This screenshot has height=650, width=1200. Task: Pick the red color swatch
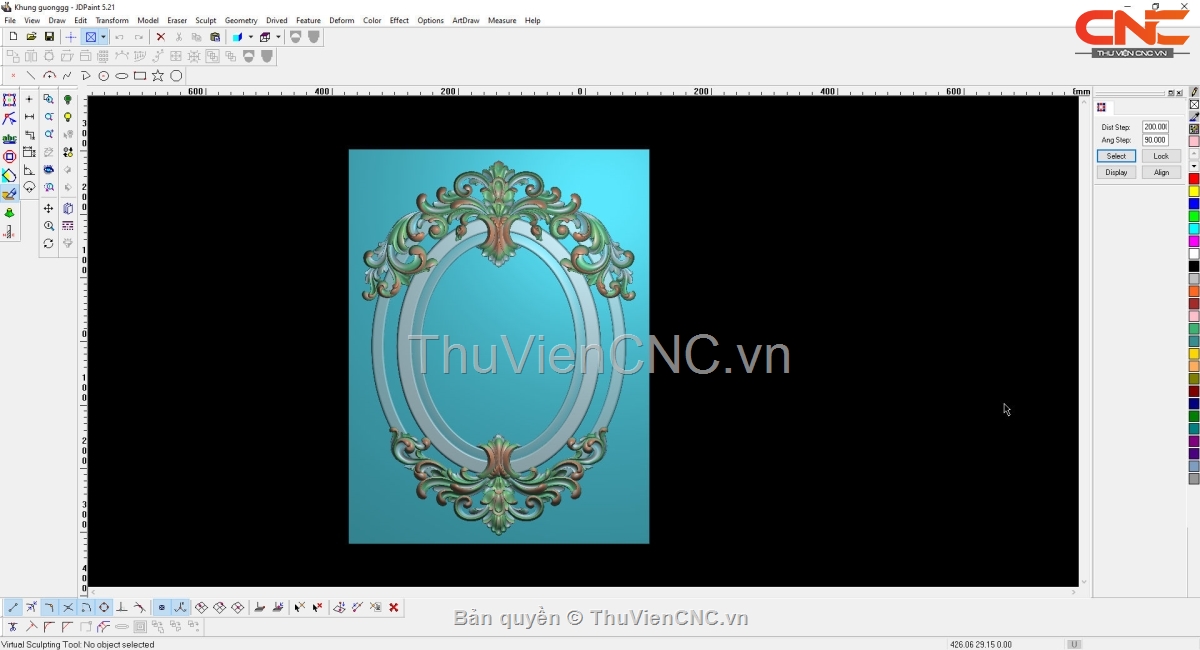pyautogui.click(x=1194, y=179)
